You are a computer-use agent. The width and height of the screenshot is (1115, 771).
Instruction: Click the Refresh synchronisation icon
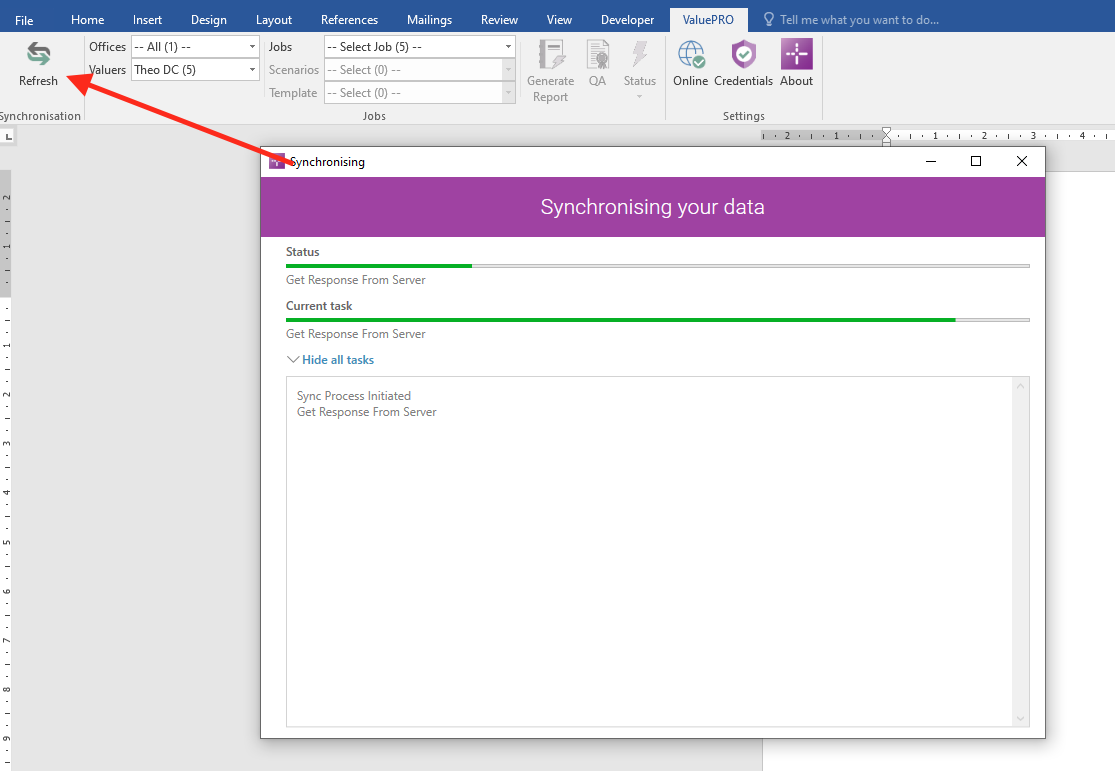[x=38, y=55]
